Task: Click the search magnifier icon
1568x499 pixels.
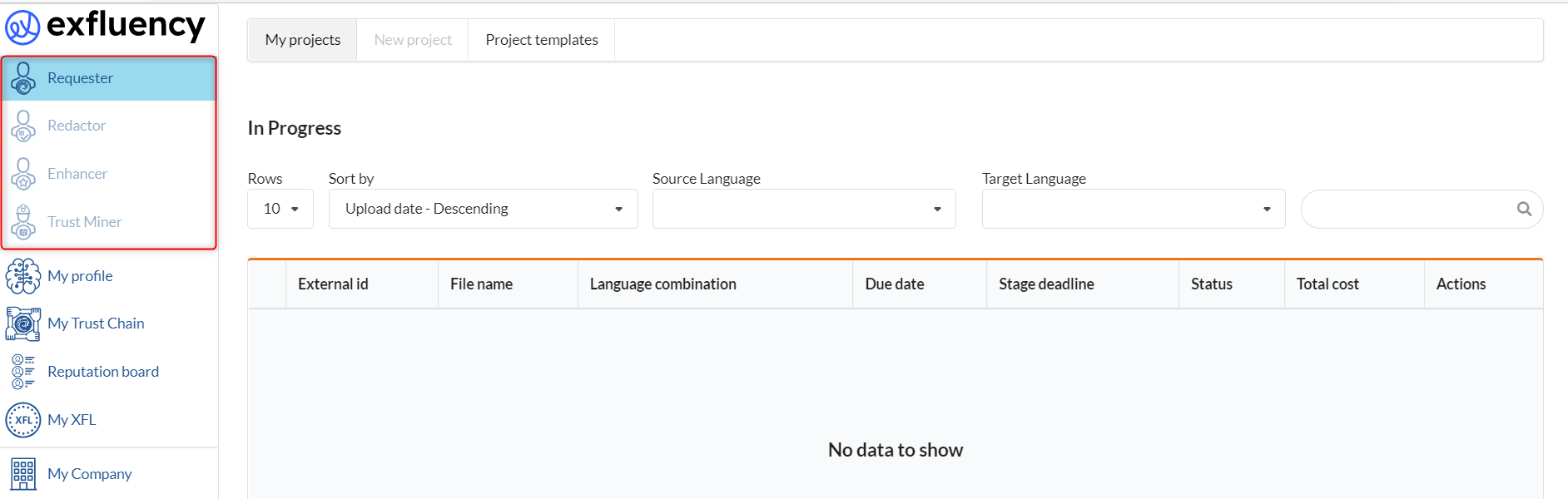Action: (x=1524, y=210)
